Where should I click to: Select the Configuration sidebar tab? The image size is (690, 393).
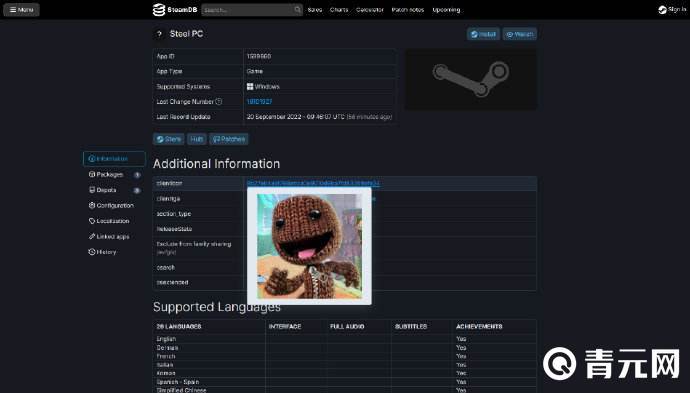114,206
